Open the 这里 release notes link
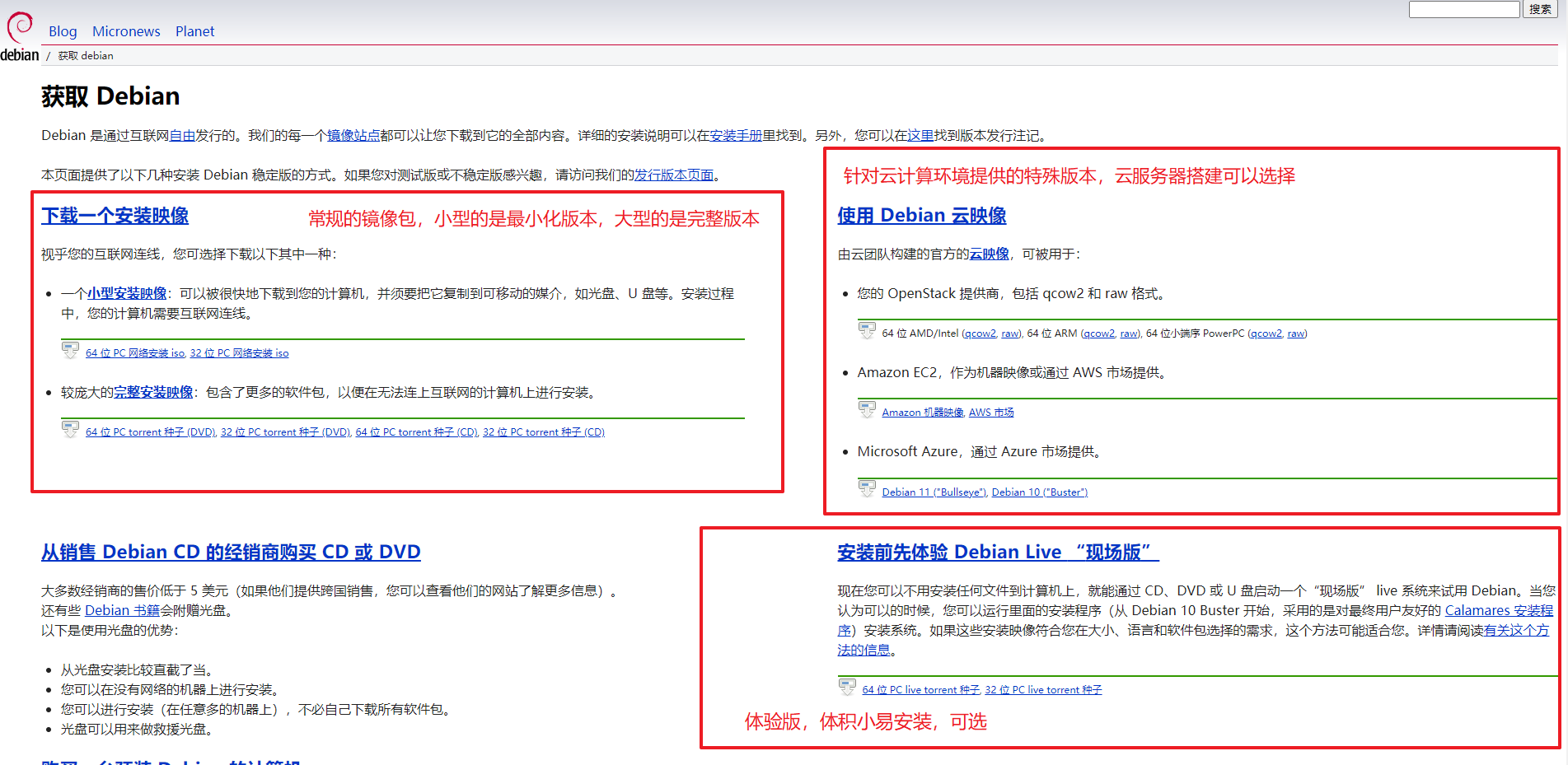The width and height of the screenshot is (1568, 765). [920, 136]
